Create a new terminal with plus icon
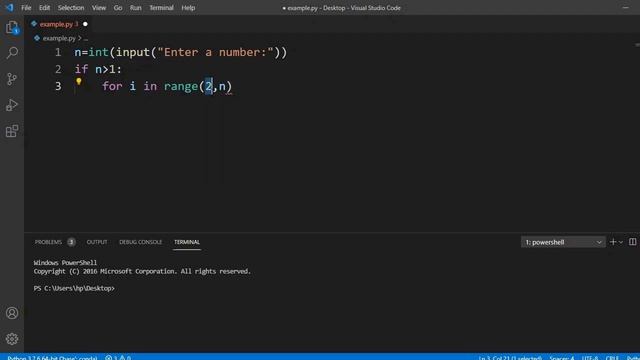 tap(612, 242)
